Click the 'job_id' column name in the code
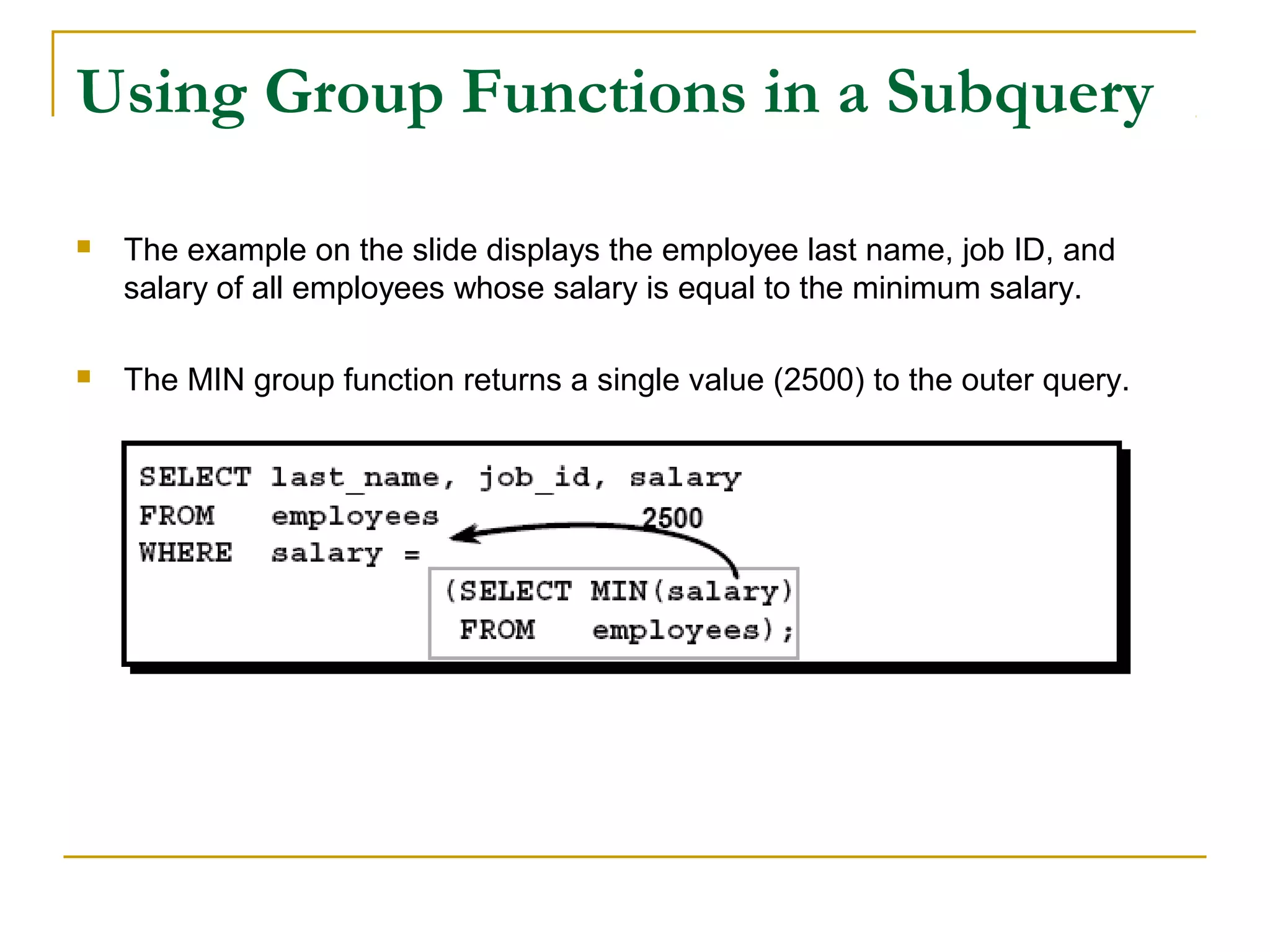The width and height of the screenshot is (1270, 952). tap(535, 478)
